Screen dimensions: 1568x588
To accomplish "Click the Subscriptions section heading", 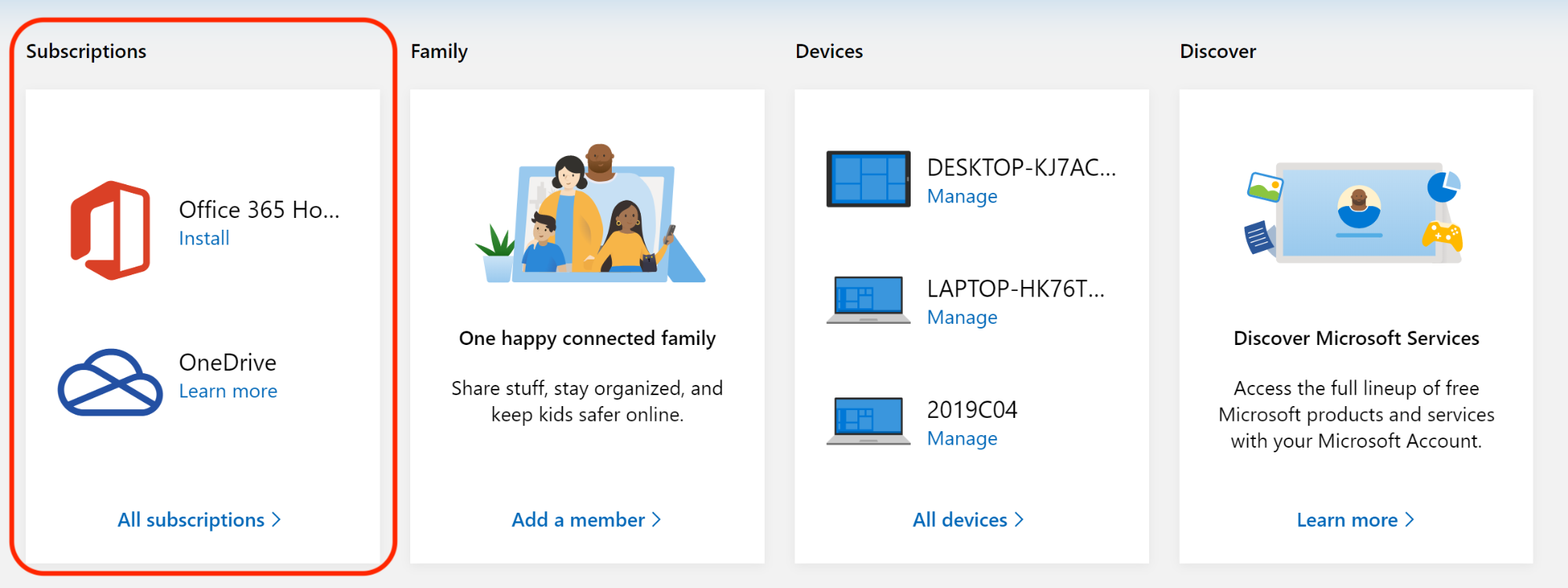I will (86, 52).
